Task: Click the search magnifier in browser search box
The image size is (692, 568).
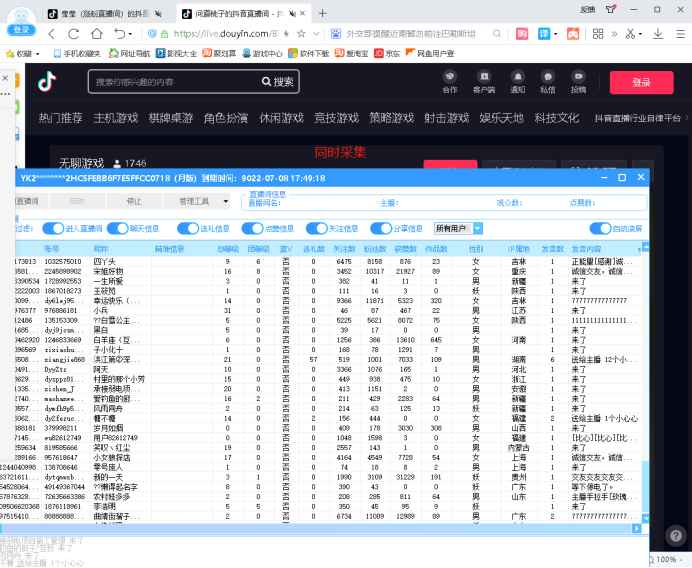Action: tap(496, 34)
